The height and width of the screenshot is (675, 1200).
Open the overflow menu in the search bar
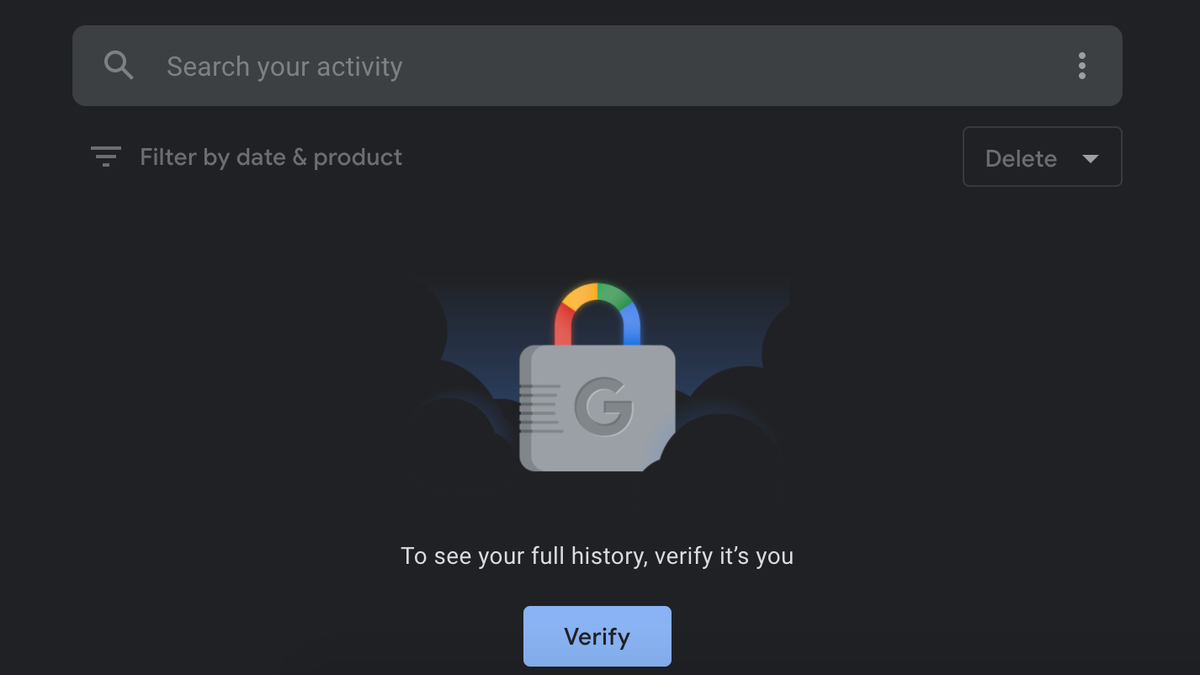(1081, 66)
